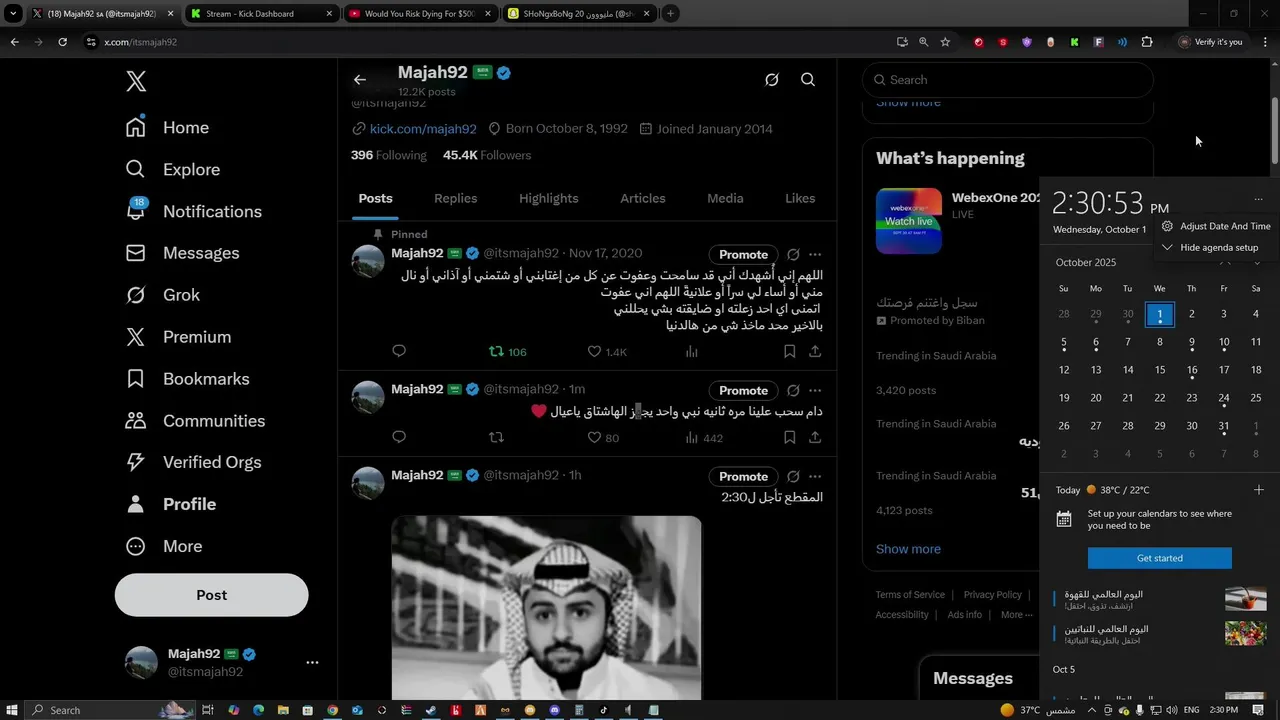
Task: Open the WebexOne Watch live thumbnail
Action: (909, 221)
